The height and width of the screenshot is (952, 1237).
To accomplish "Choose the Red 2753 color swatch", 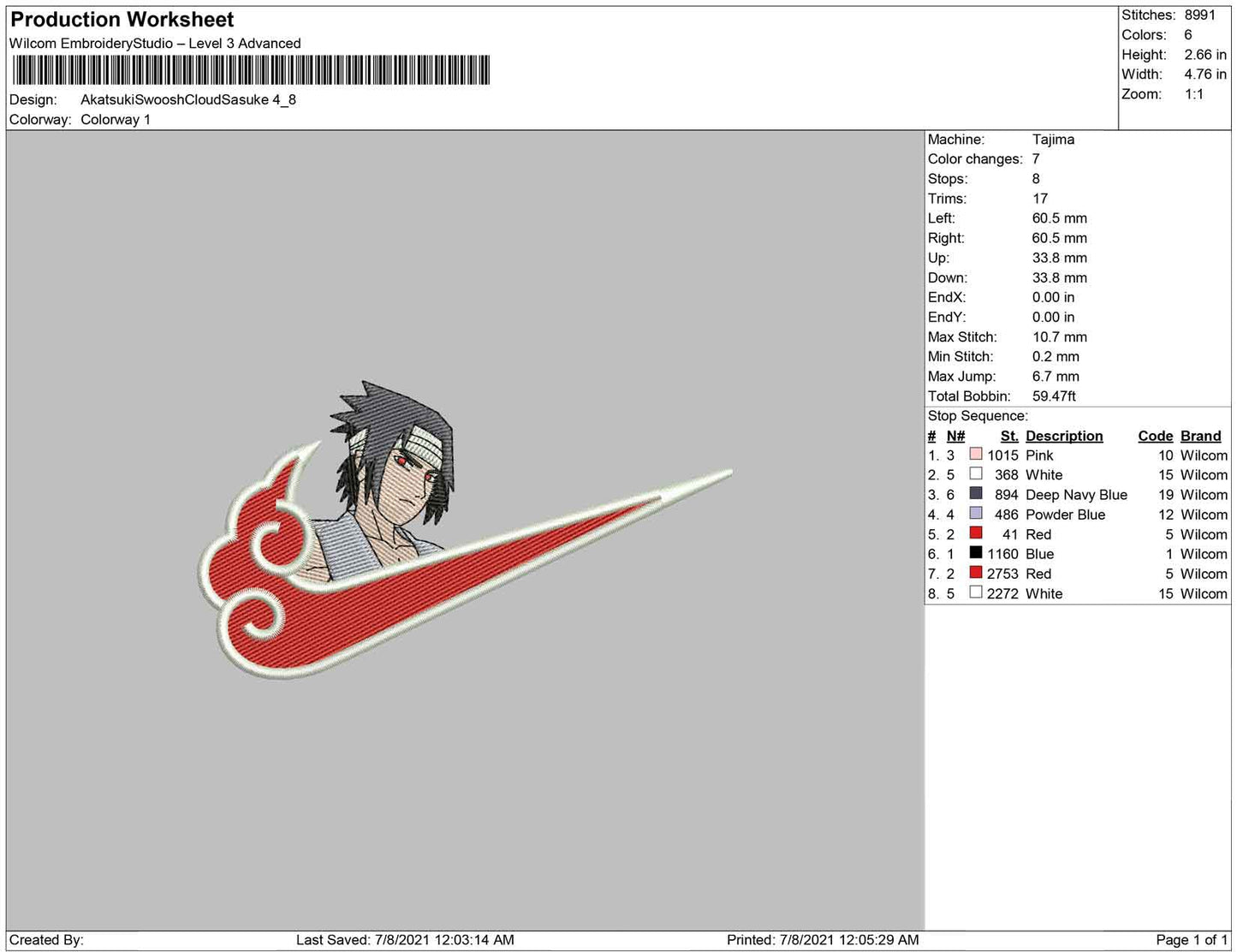I will point(975,573).
